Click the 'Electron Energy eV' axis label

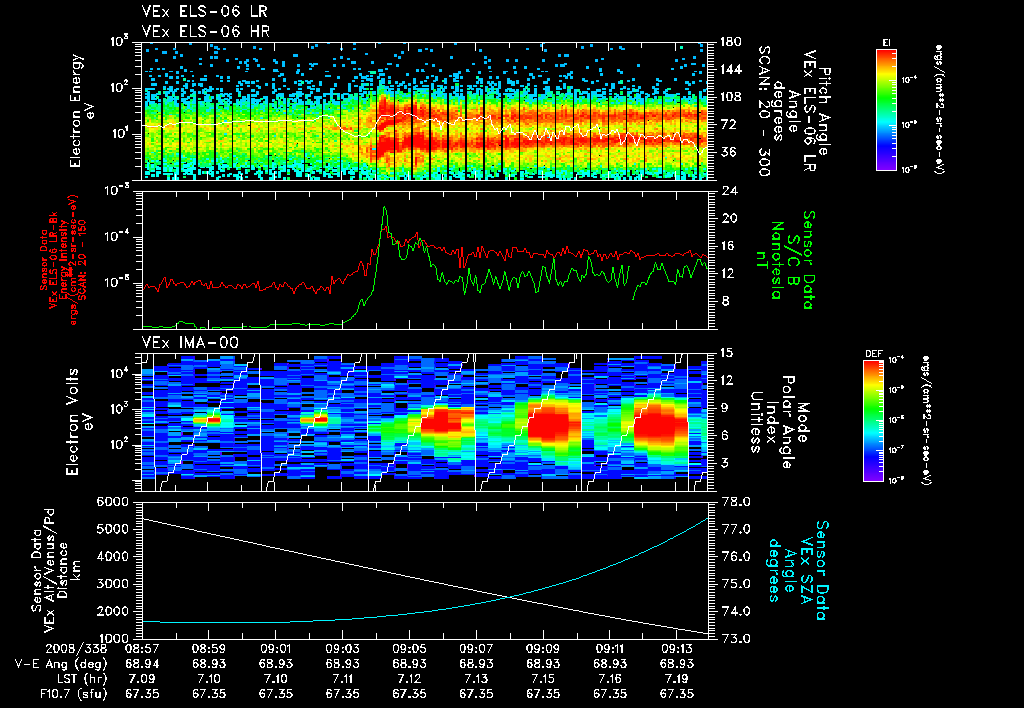(x=80, y=111)
